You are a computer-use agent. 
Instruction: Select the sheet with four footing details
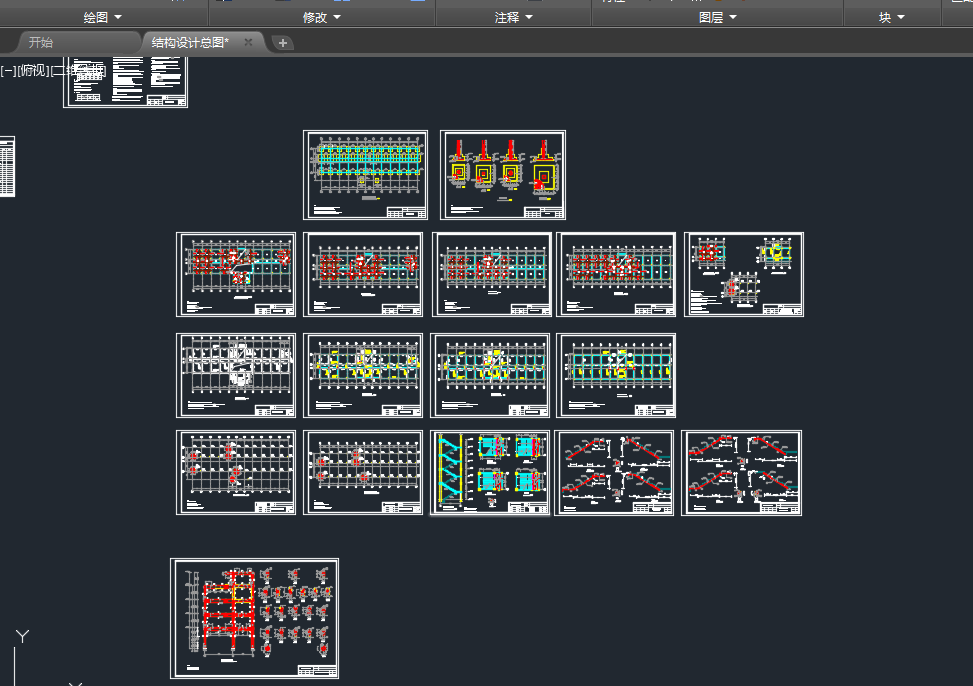[503, 175]
